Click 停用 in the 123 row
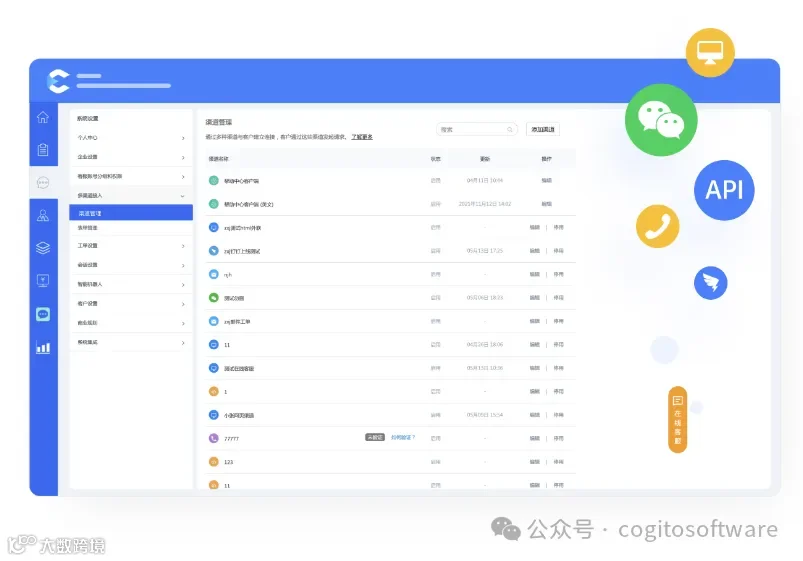 (x=559, y=462)
